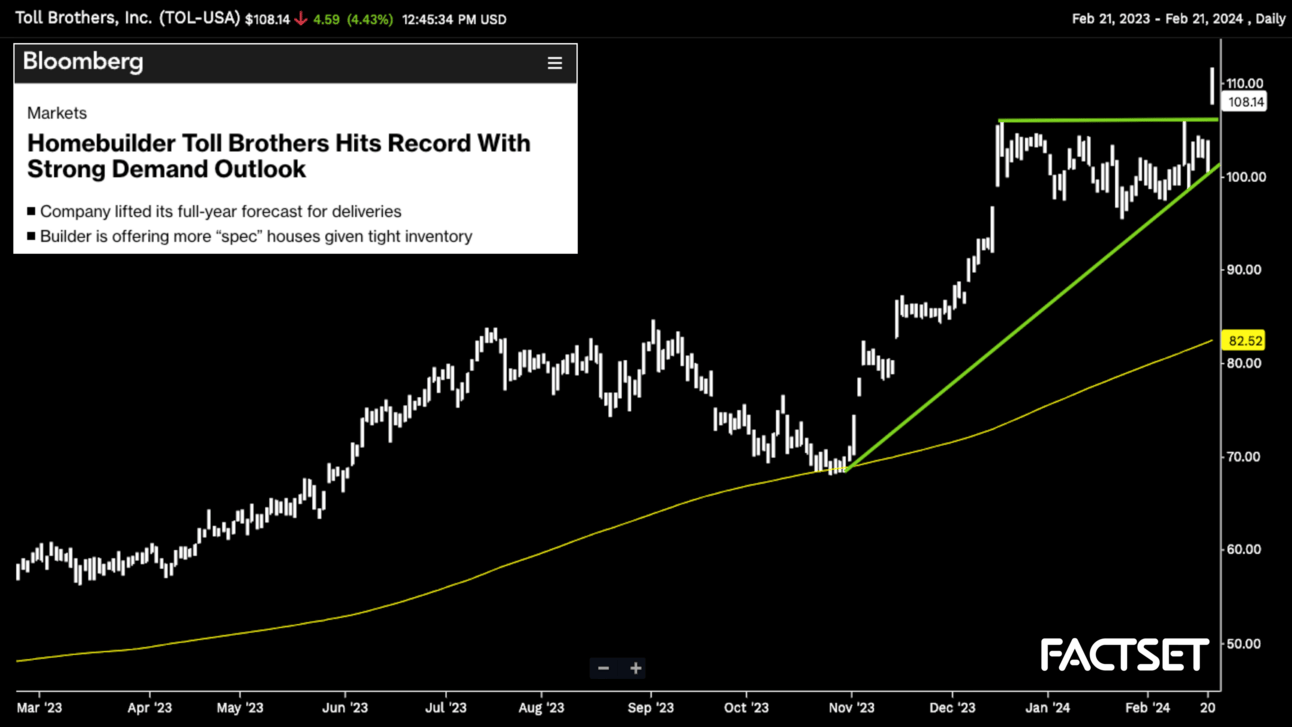Open the Bloomberg hamburger menu
Screen dimensions: 1292x727
point(555,63)
